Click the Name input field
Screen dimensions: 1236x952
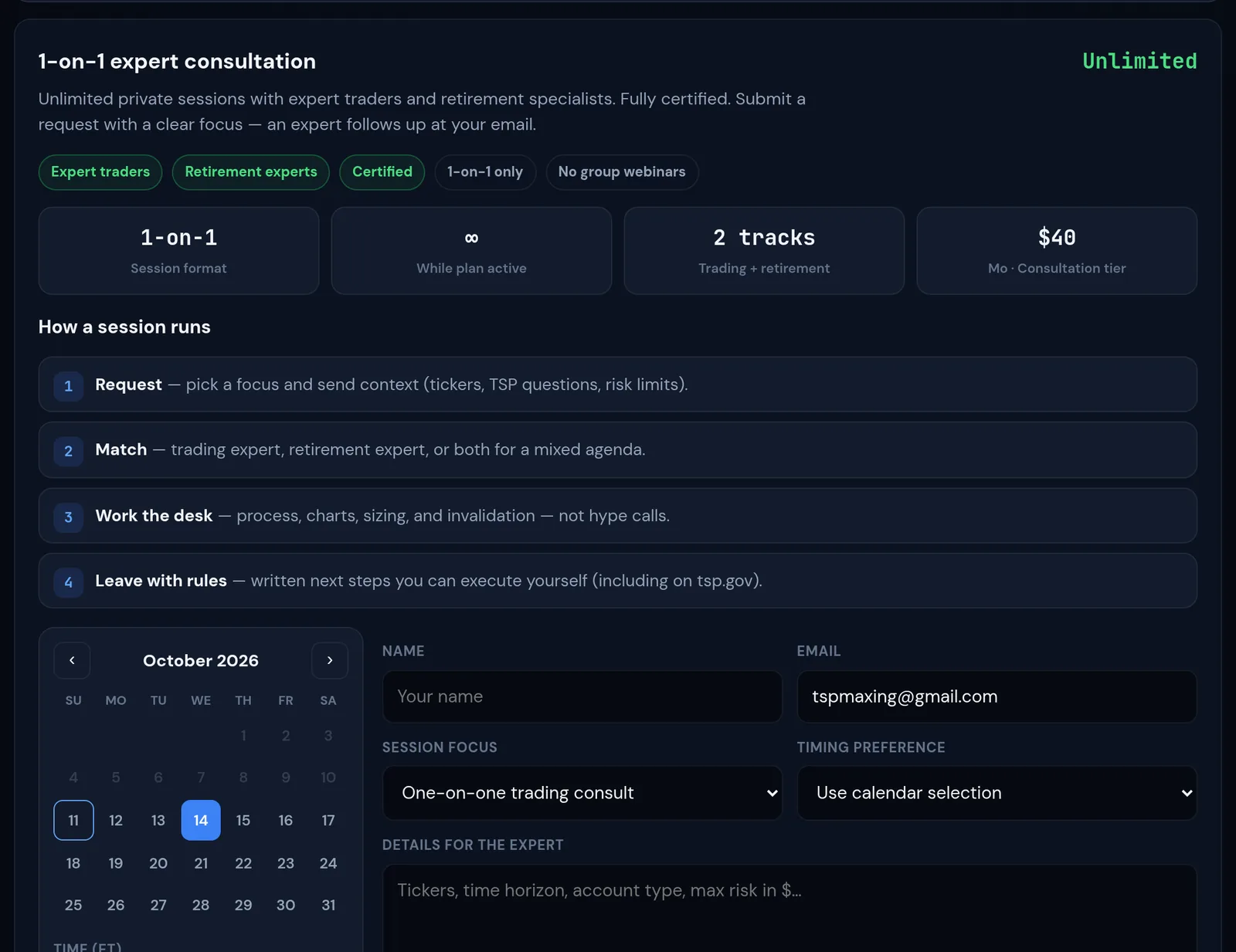582,696
